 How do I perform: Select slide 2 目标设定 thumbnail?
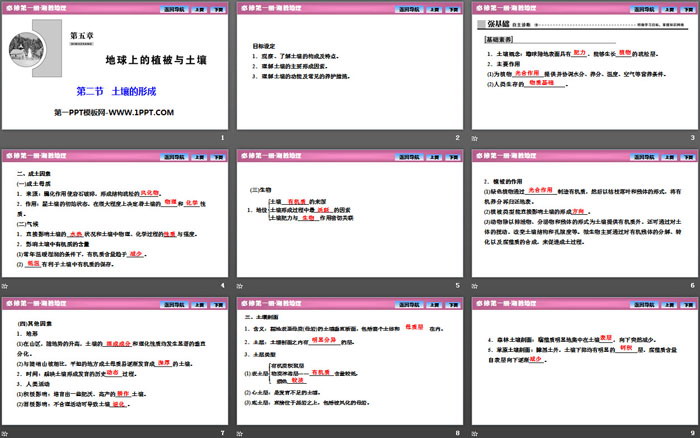click(349, 72)
